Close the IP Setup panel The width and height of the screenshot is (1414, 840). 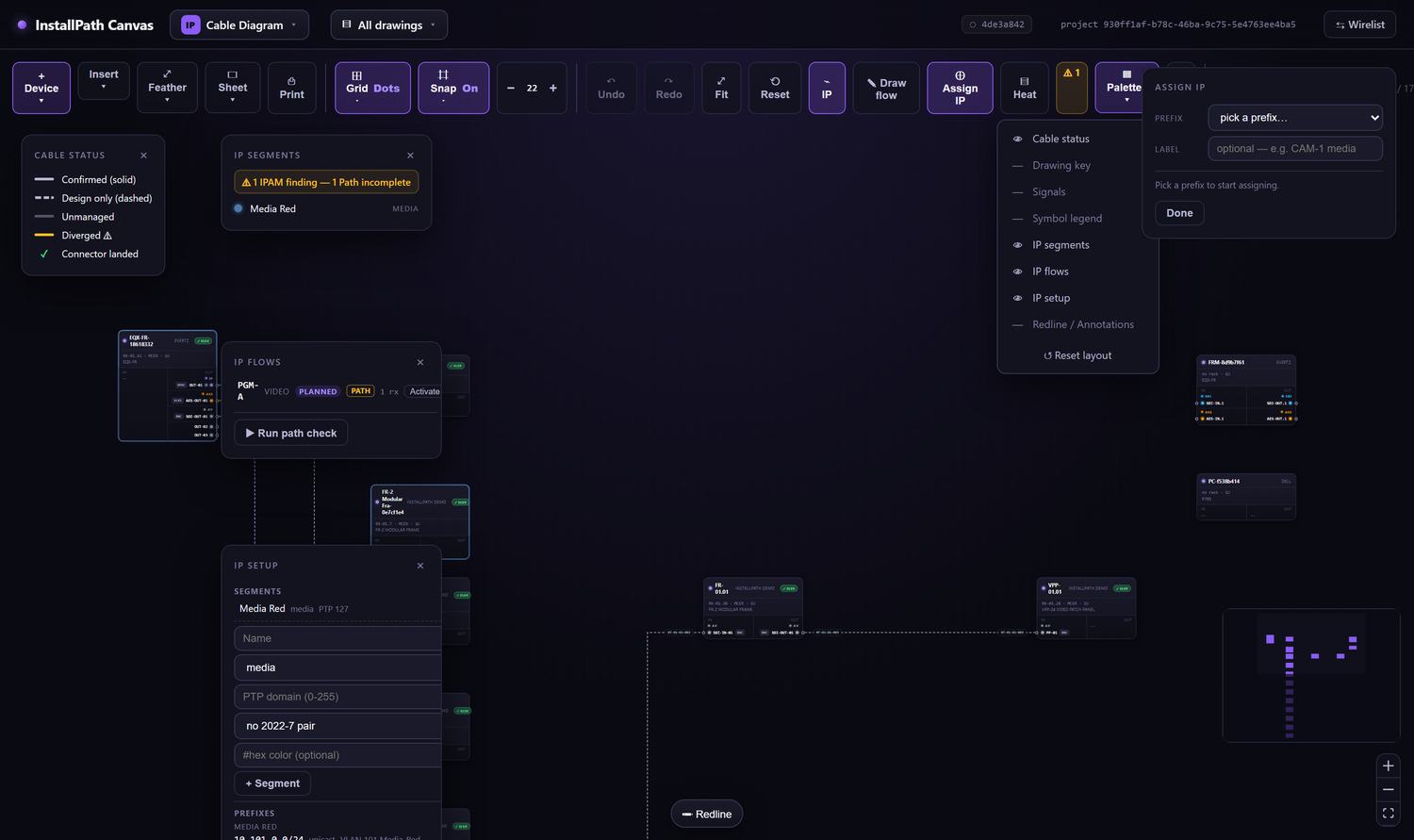[420, 566]
